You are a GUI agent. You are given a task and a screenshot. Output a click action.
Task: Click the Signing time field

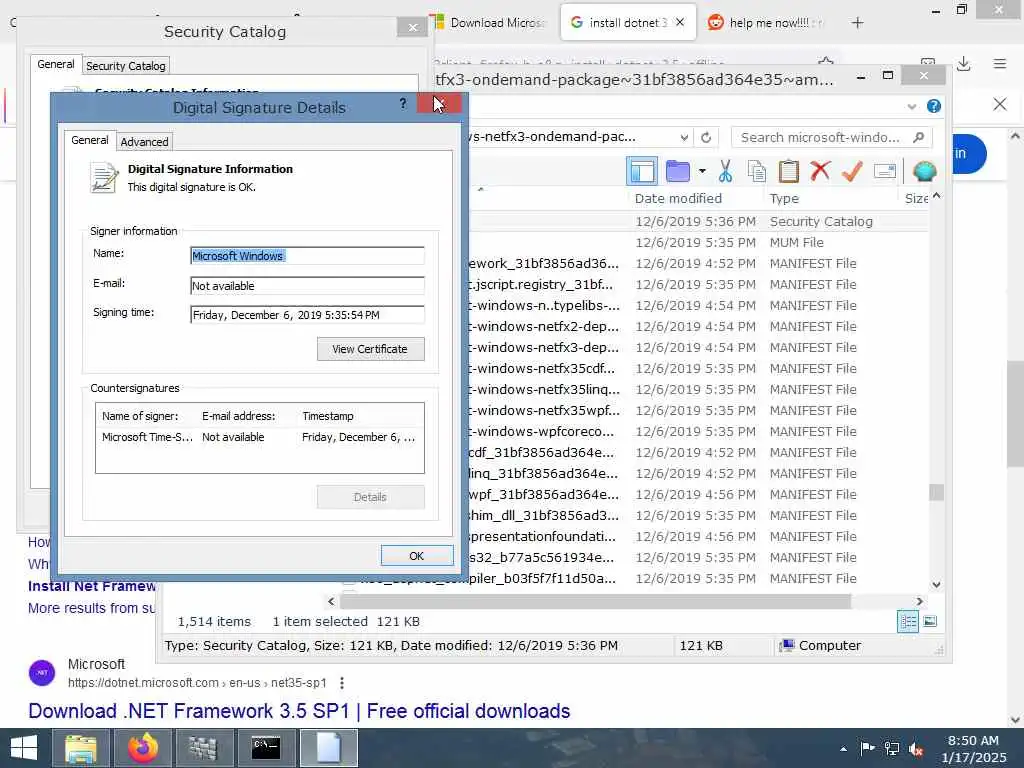307,315
